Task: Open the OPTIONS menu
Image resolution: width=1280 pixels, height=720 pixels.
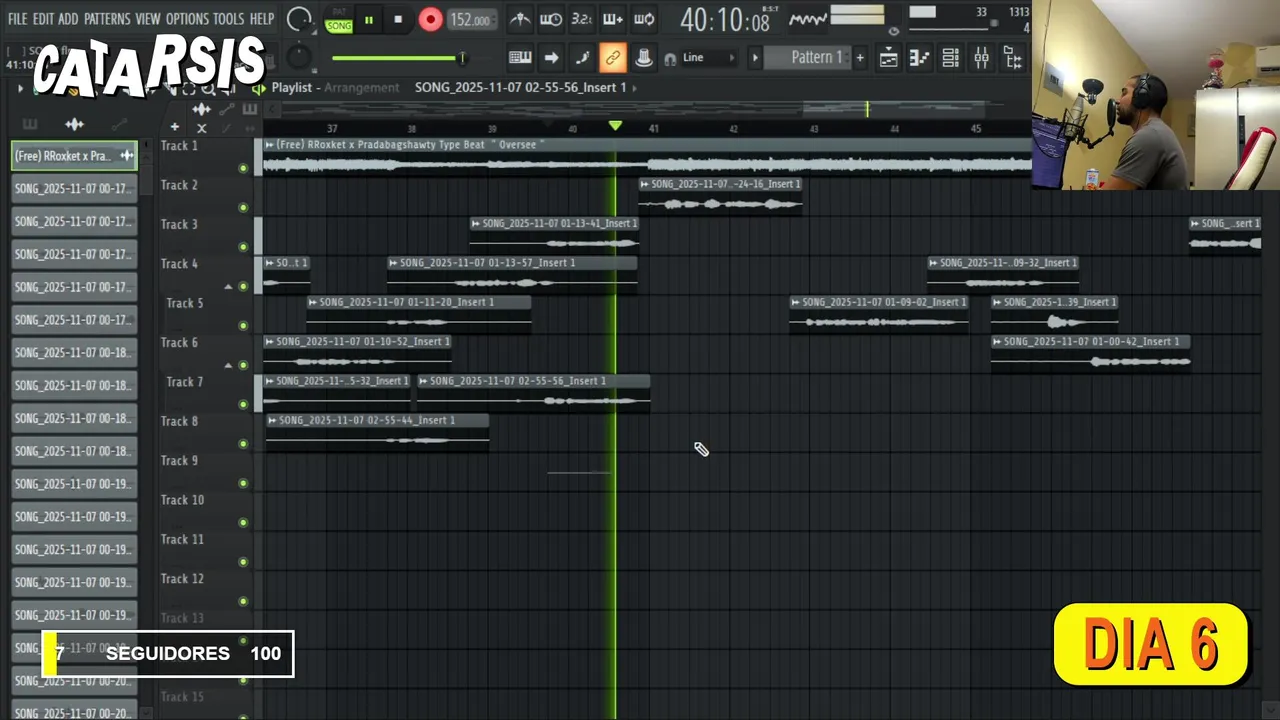Action: [187, 19]
